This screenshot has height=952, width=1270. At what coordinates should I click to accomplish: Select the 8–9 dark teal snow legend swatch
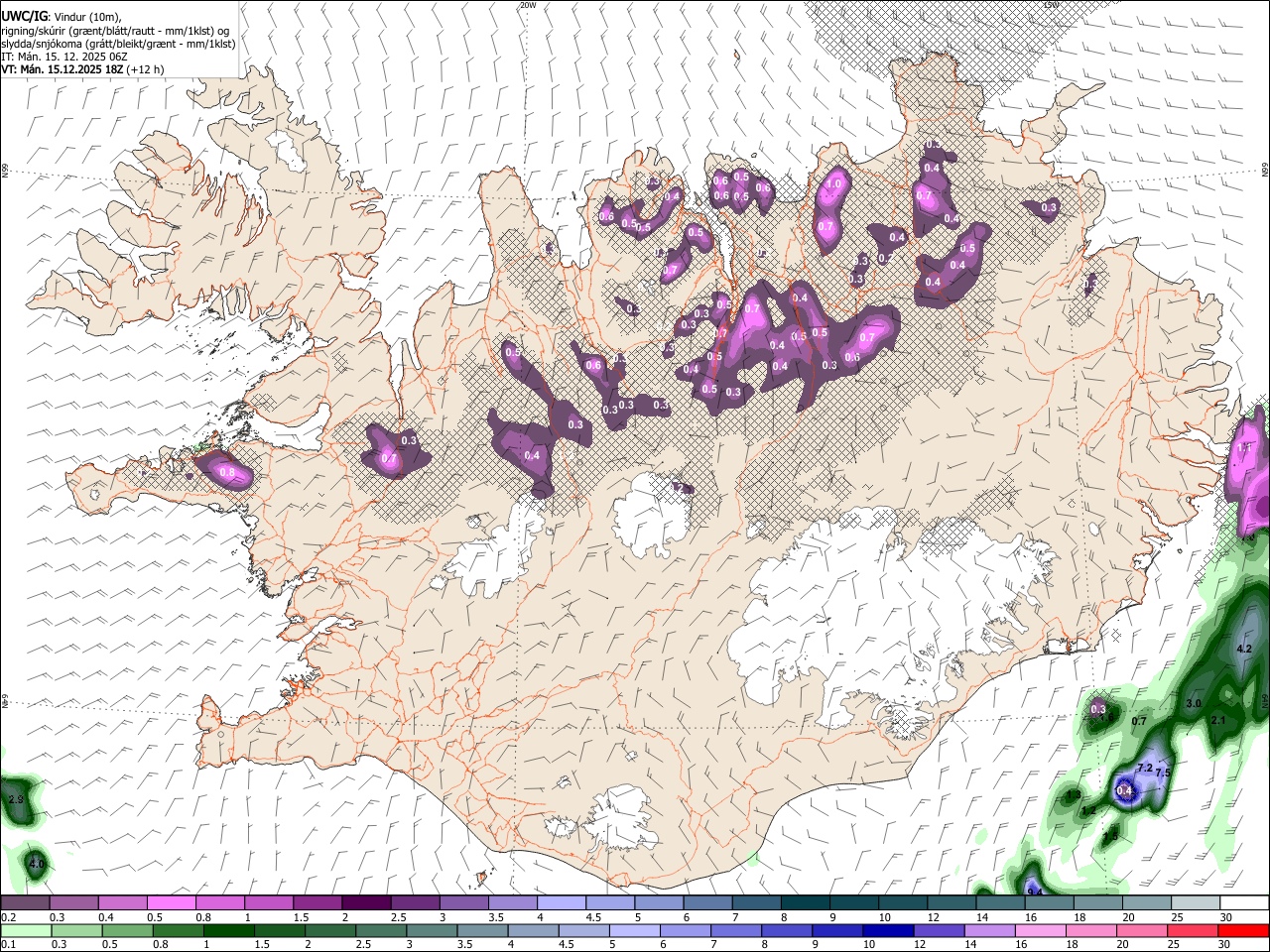pos(806,902)
